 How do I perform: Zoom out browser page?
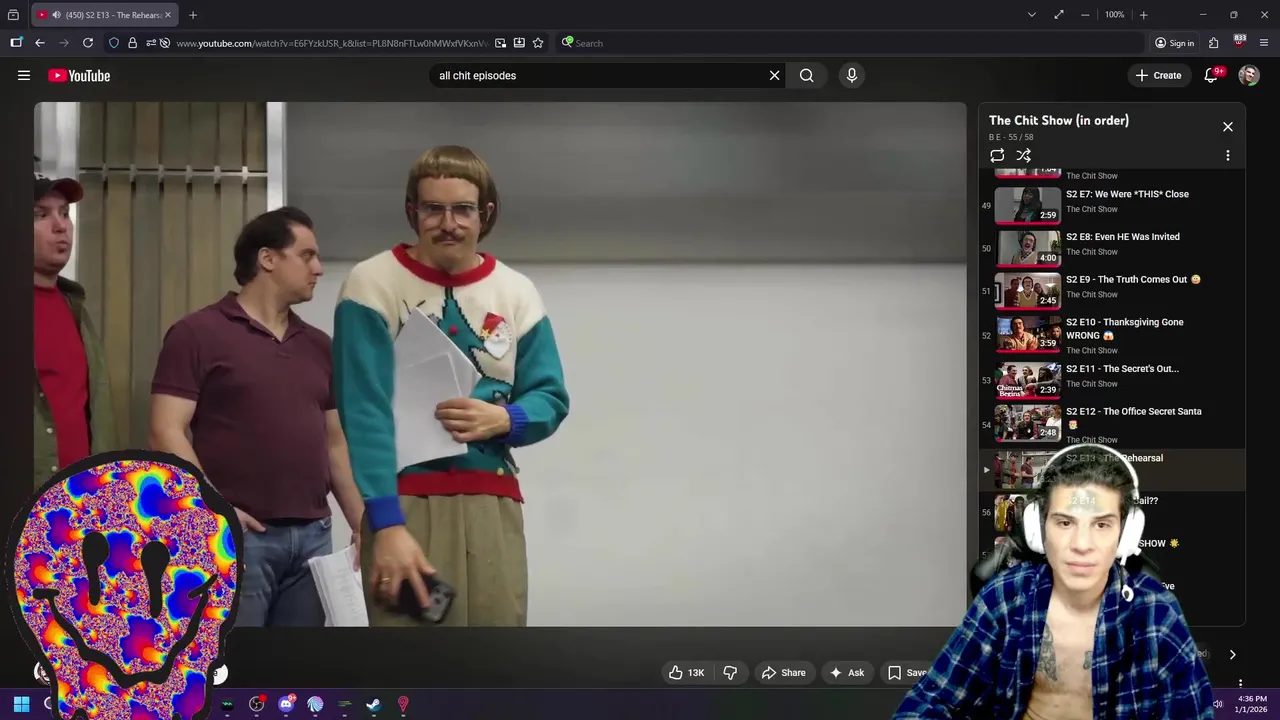[x=1085, y=15]
